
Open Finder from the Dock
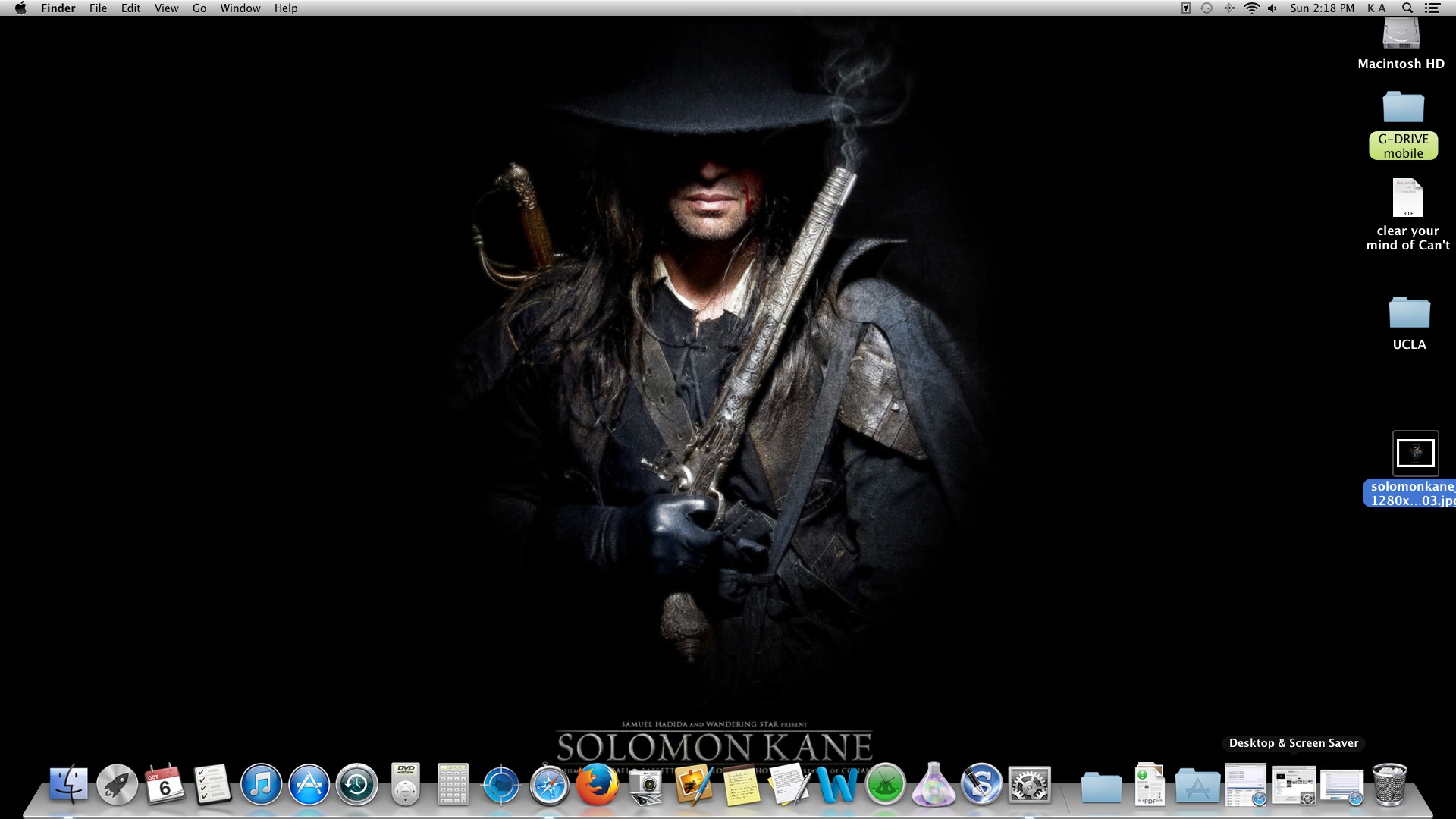point(68,784)
